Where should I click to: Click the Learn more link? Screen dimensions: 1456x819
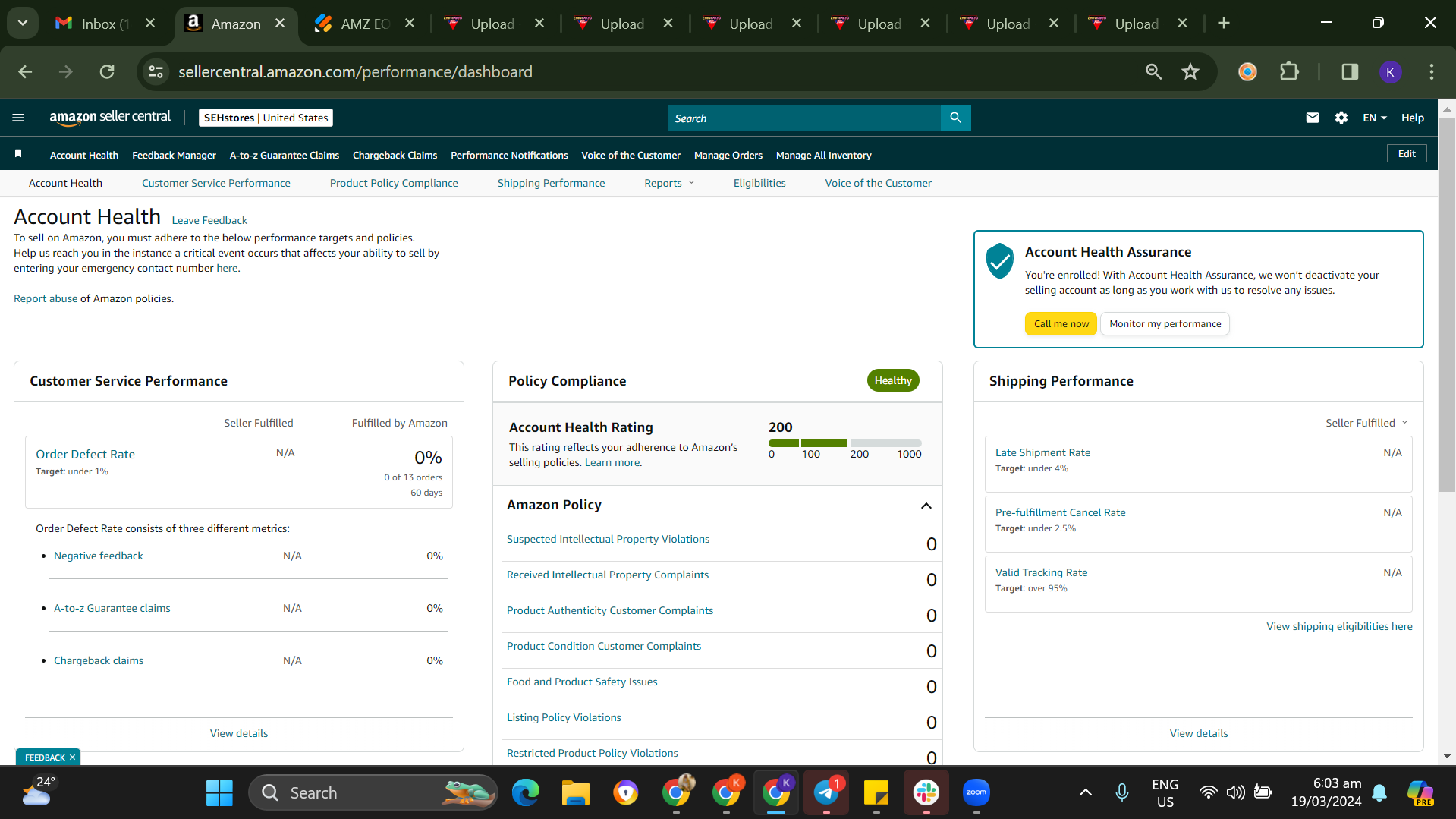pyautogui.click(x=612, y=462)
